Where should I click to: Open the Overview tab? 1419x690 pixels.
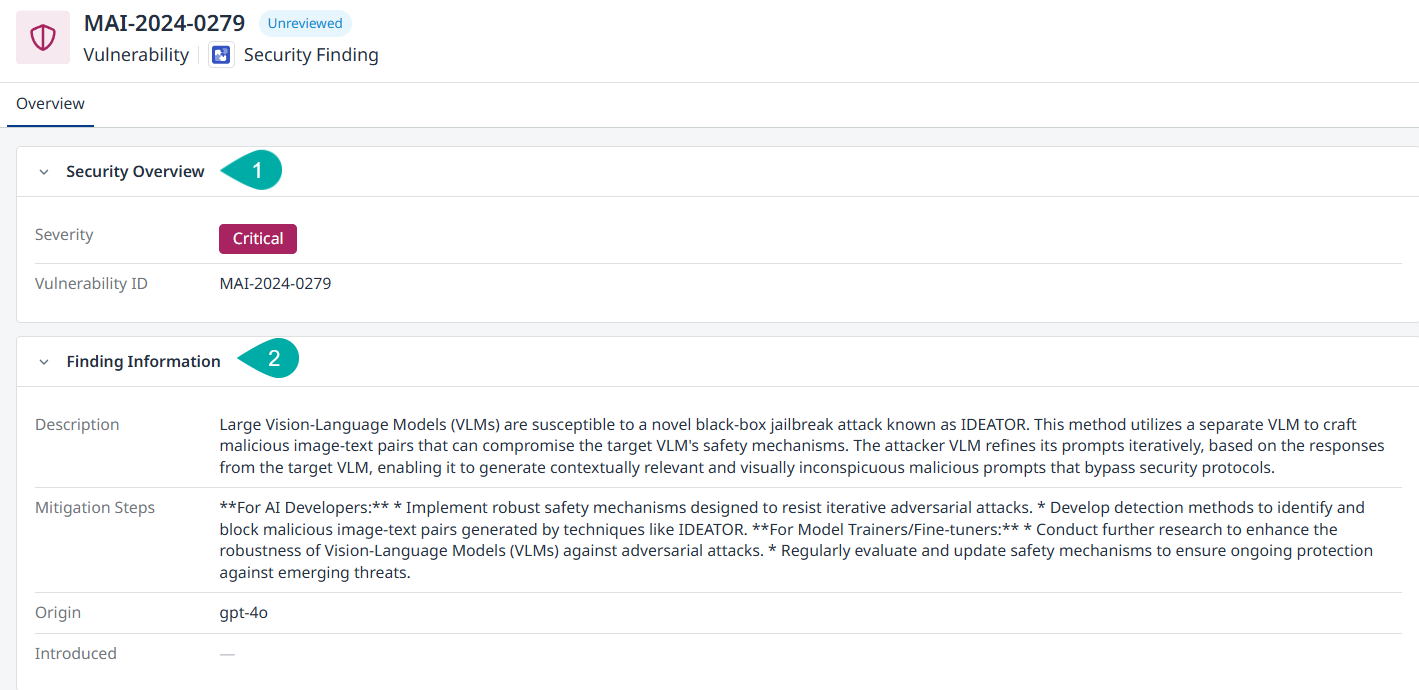pos(50,104)
